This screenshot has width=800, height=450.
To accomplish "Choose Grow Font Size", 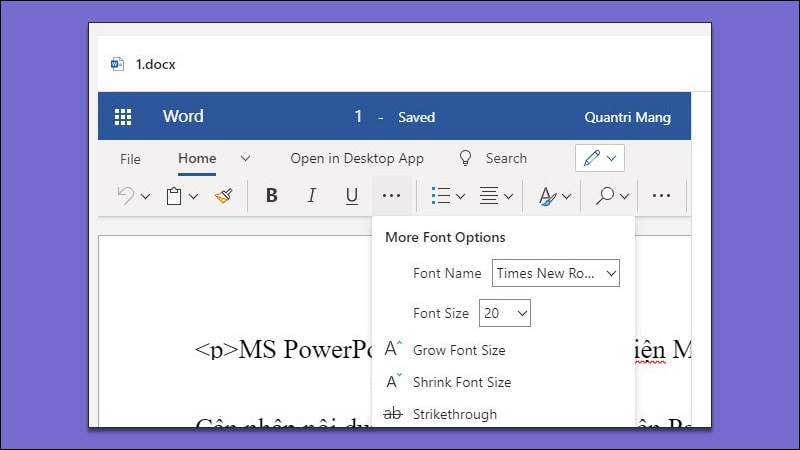I will pyautogui.click(x=459, y=351).
